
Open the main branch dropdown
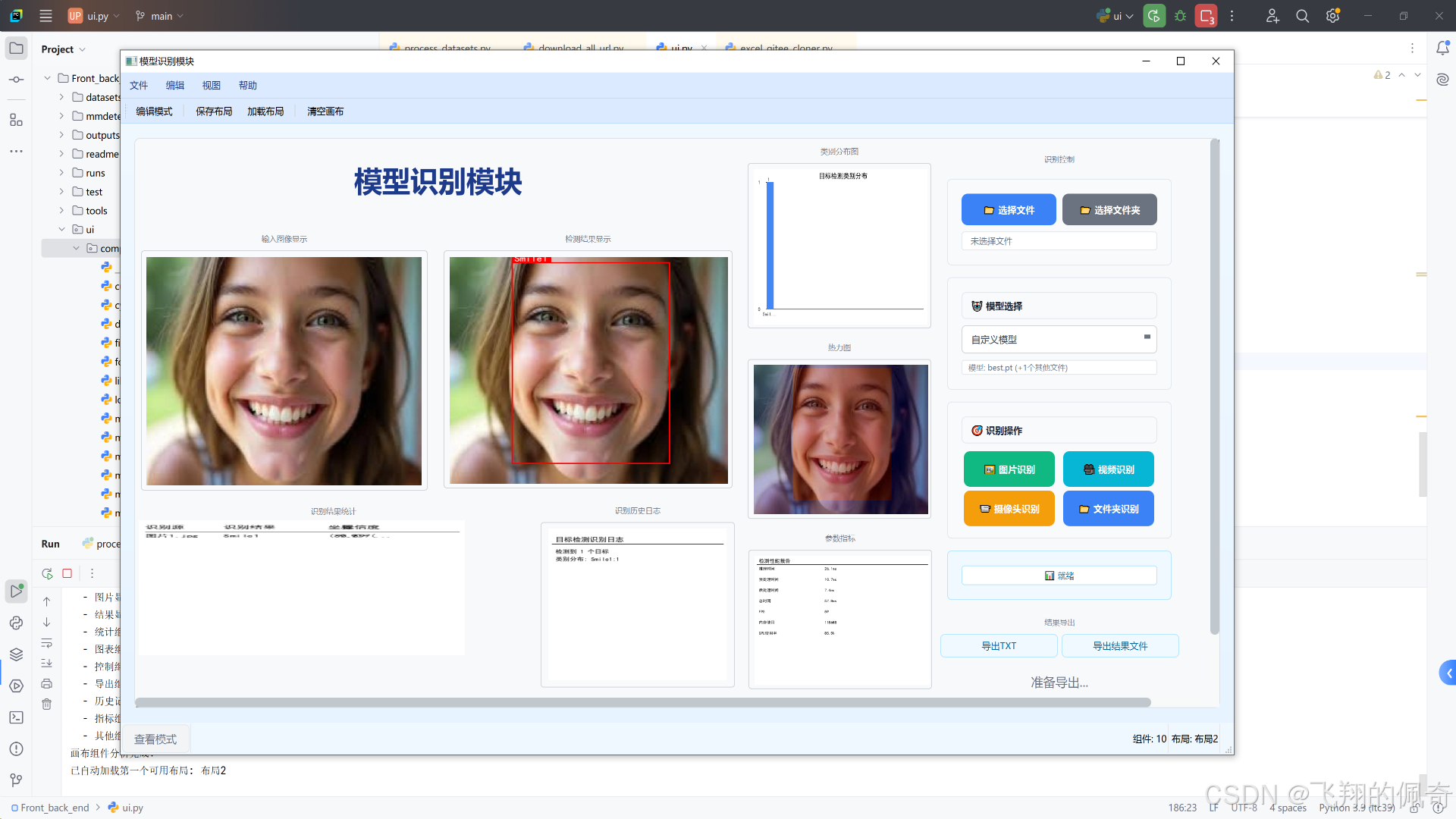tap(160, 16)
